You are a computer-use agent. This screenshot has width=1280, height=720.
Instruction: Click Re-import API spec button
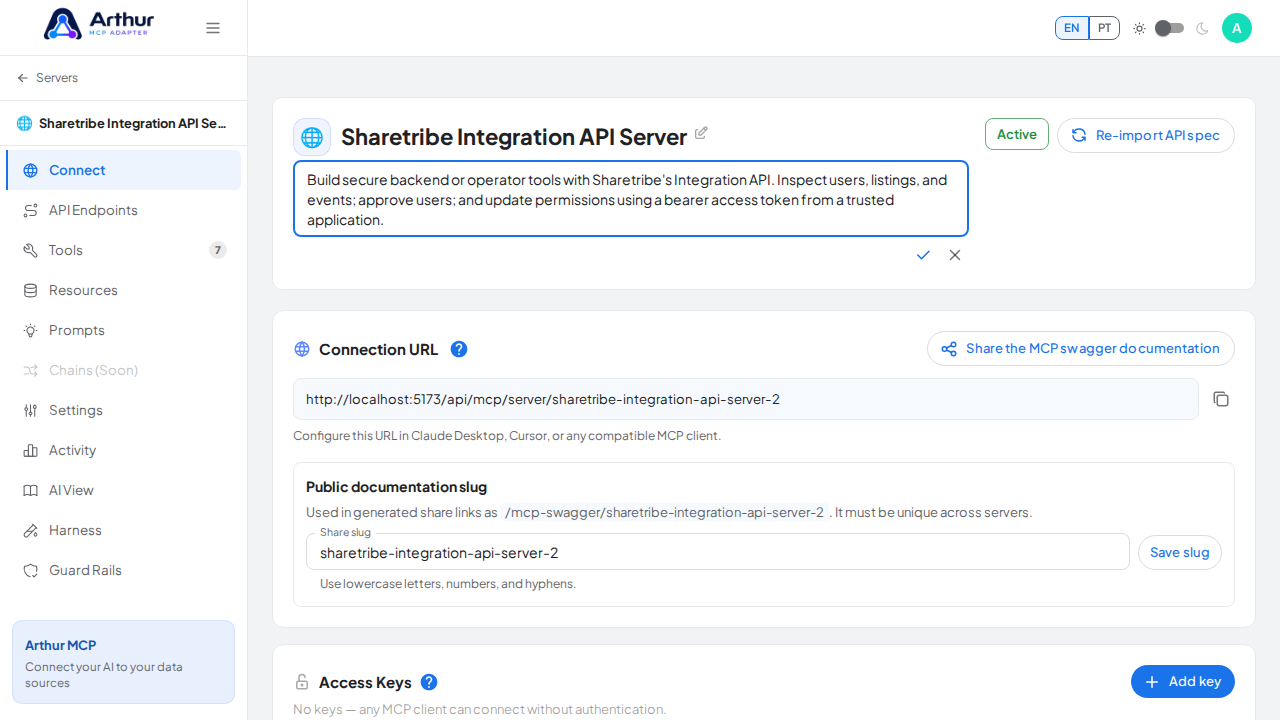click(1146, 135)
